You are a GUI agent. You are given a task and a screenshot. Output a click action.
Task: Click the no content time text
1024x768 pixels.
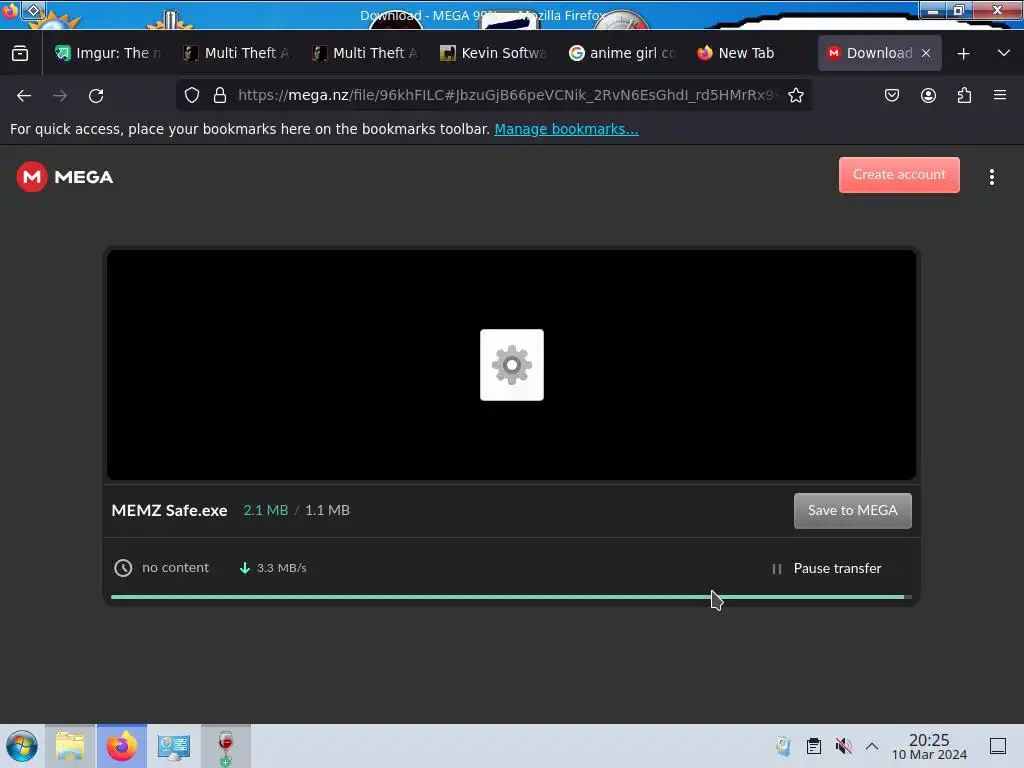pos(175,568)
